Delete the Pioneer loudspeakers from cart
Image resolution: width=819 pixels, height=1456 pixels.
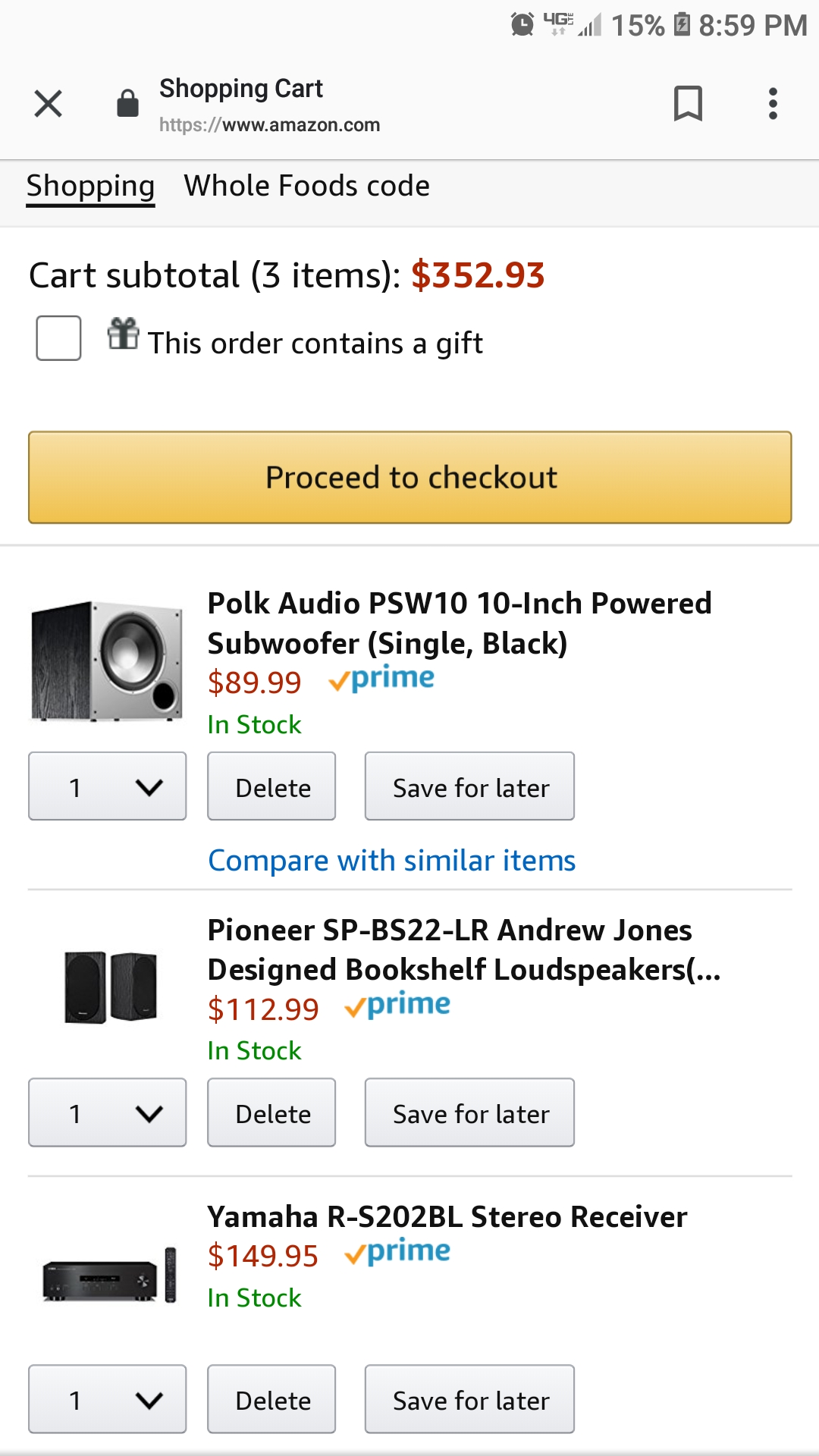(271, 1112)
